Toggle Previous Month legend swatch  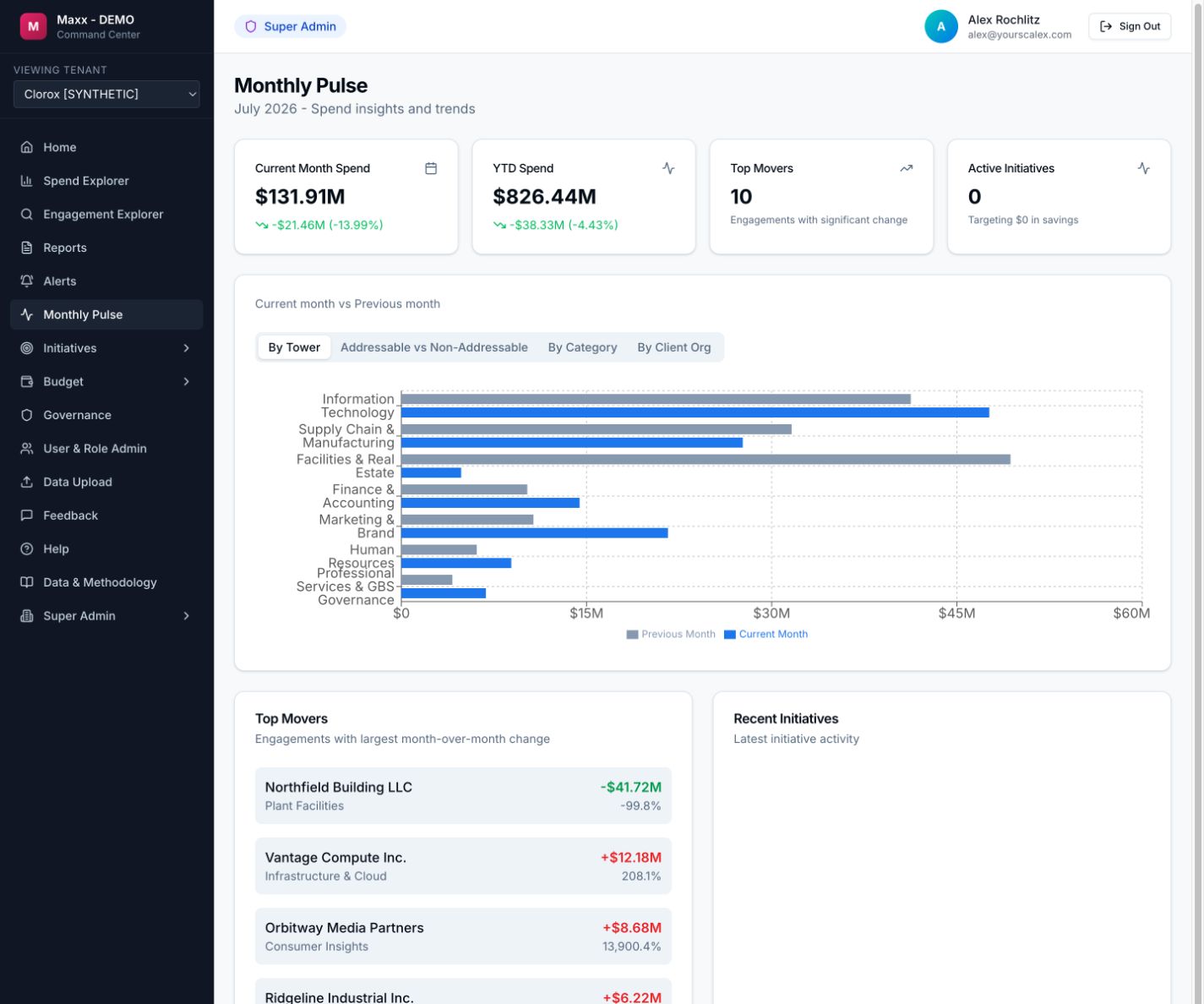632,635
